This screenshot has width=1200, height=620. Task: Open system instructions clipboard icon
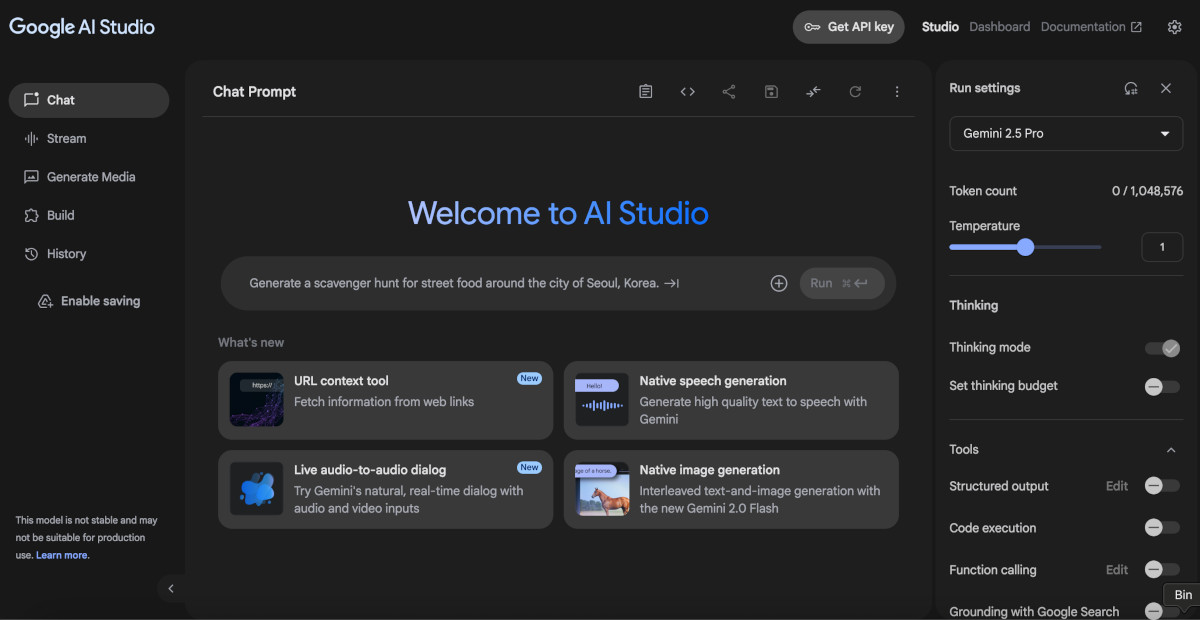click(646, 92)
